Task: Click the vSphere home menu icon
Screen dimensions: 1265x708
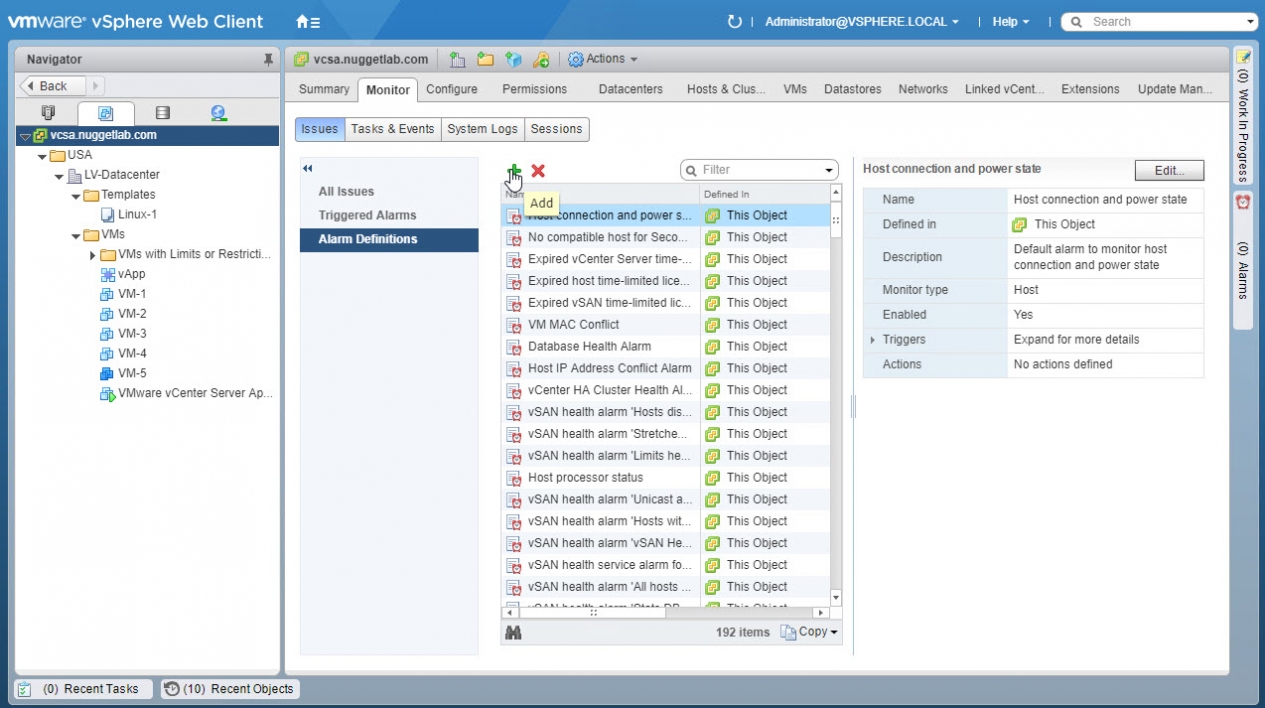Action: [308, 22]
